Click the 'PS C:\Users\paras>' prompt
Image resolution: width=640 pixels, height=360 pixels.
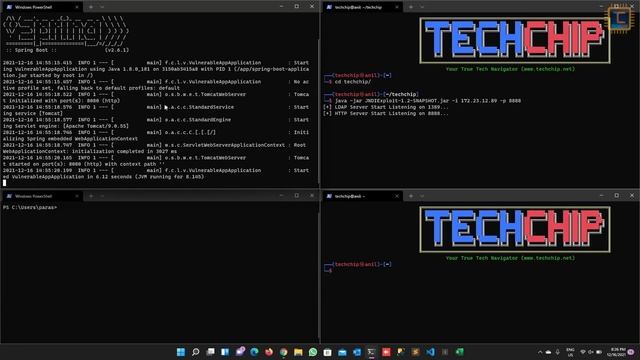click(30, 207)
